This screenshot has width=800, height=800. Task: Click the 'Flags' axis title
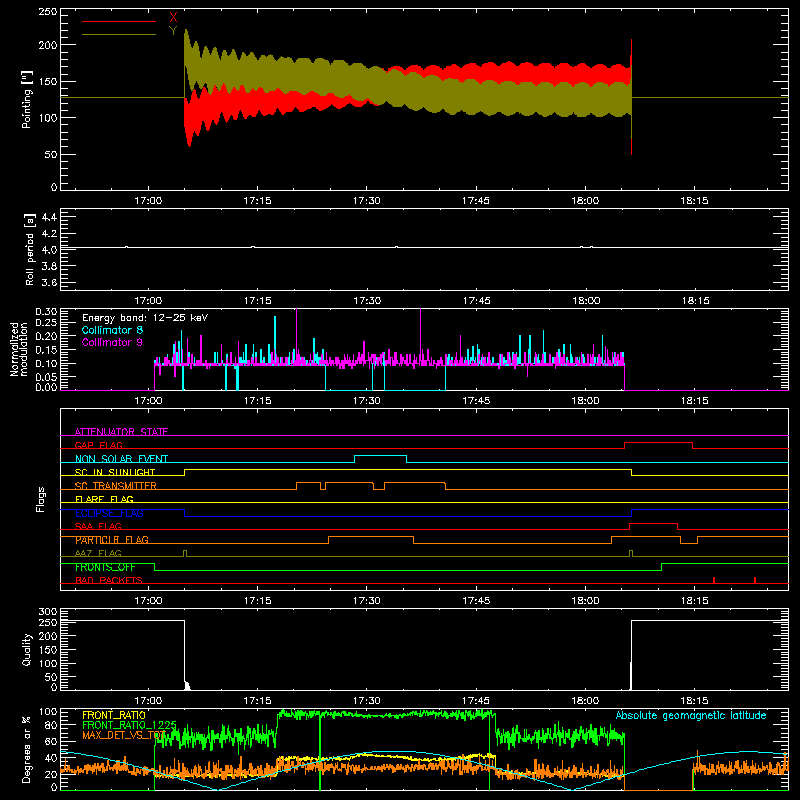click(40, 499)
